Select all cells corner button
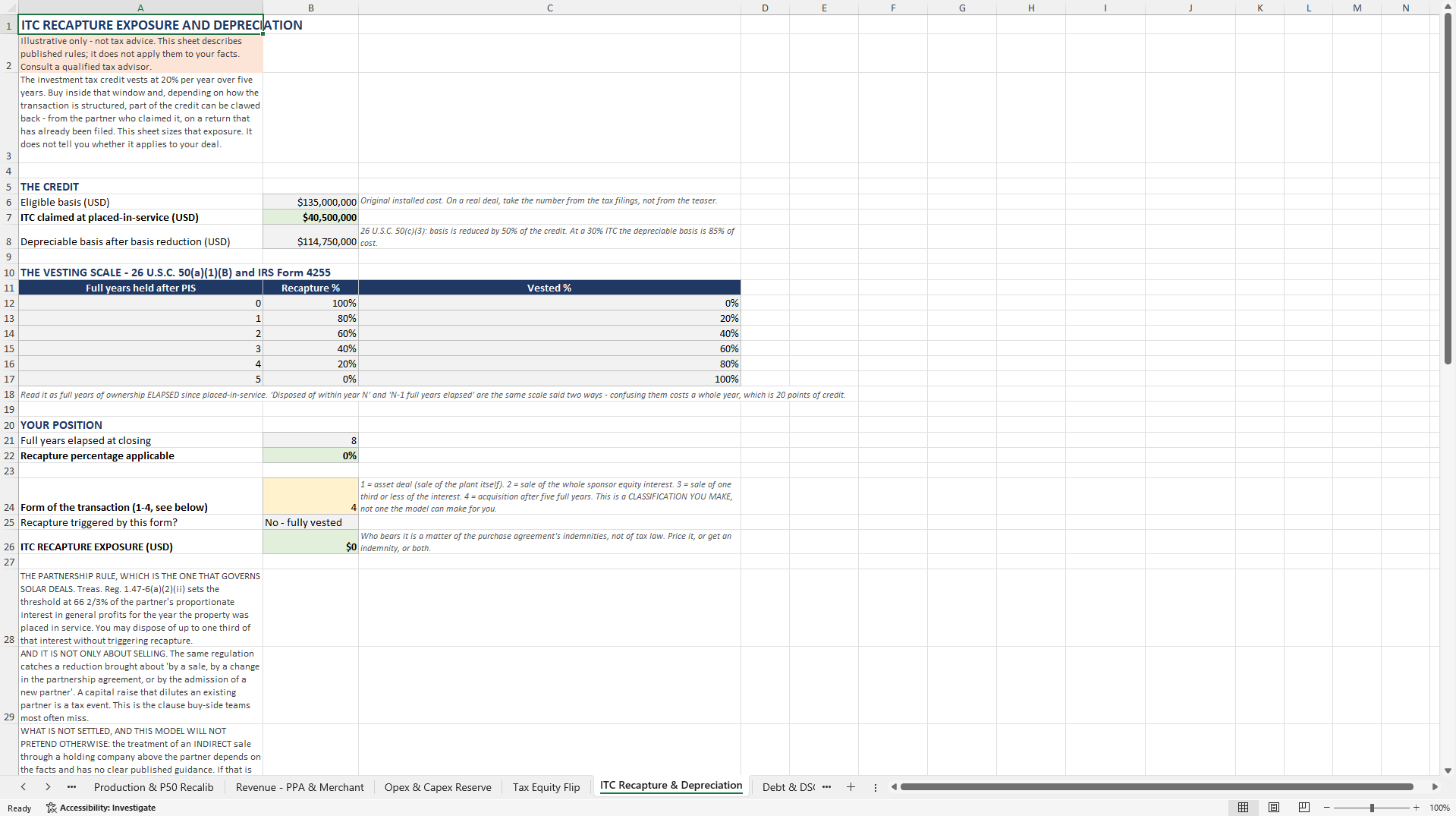The height and width of the screenshot is (816, 1456). point(9,8)
